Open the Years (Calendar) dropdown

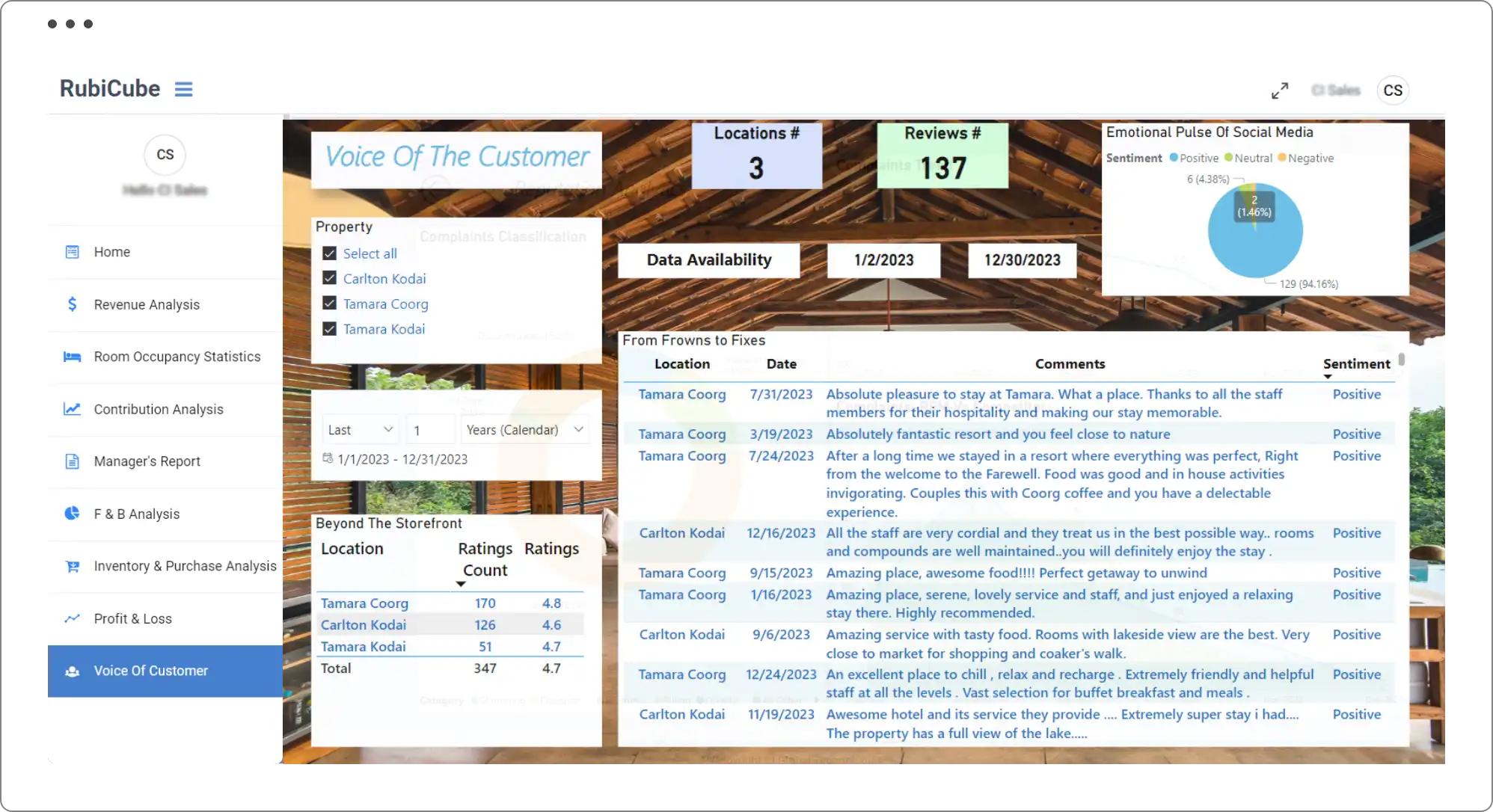click(x=524, y=430)
